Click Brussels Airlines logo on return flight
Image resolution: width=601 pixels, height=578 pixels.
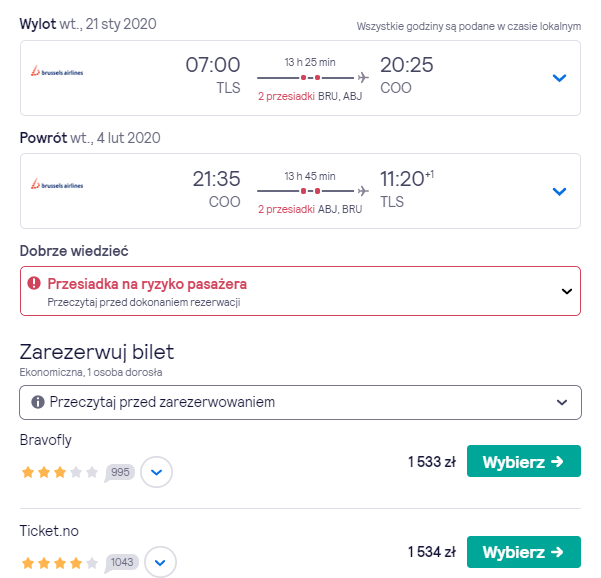57,184
